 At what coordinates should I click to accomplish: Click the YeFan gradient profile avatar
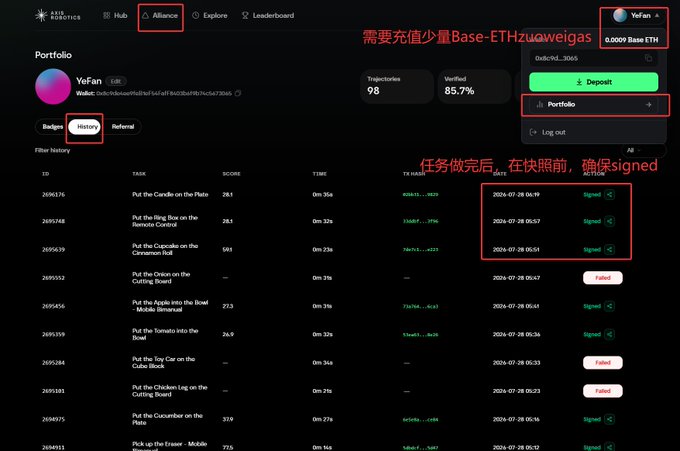pos(53,86)
